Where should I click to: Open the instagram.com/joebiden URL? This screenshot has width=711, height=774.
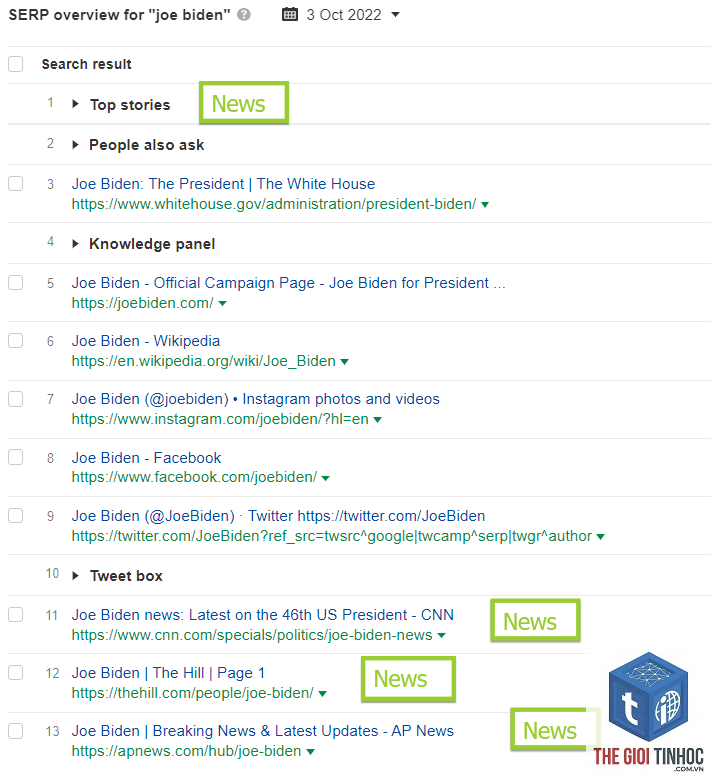click(x=220, y=419)
